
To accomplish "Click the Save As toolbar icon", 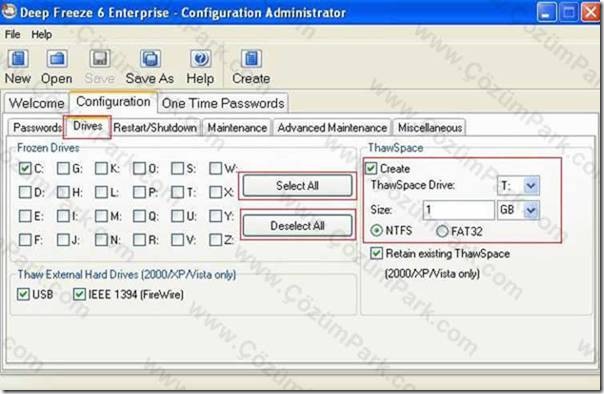I will [150, 59].
